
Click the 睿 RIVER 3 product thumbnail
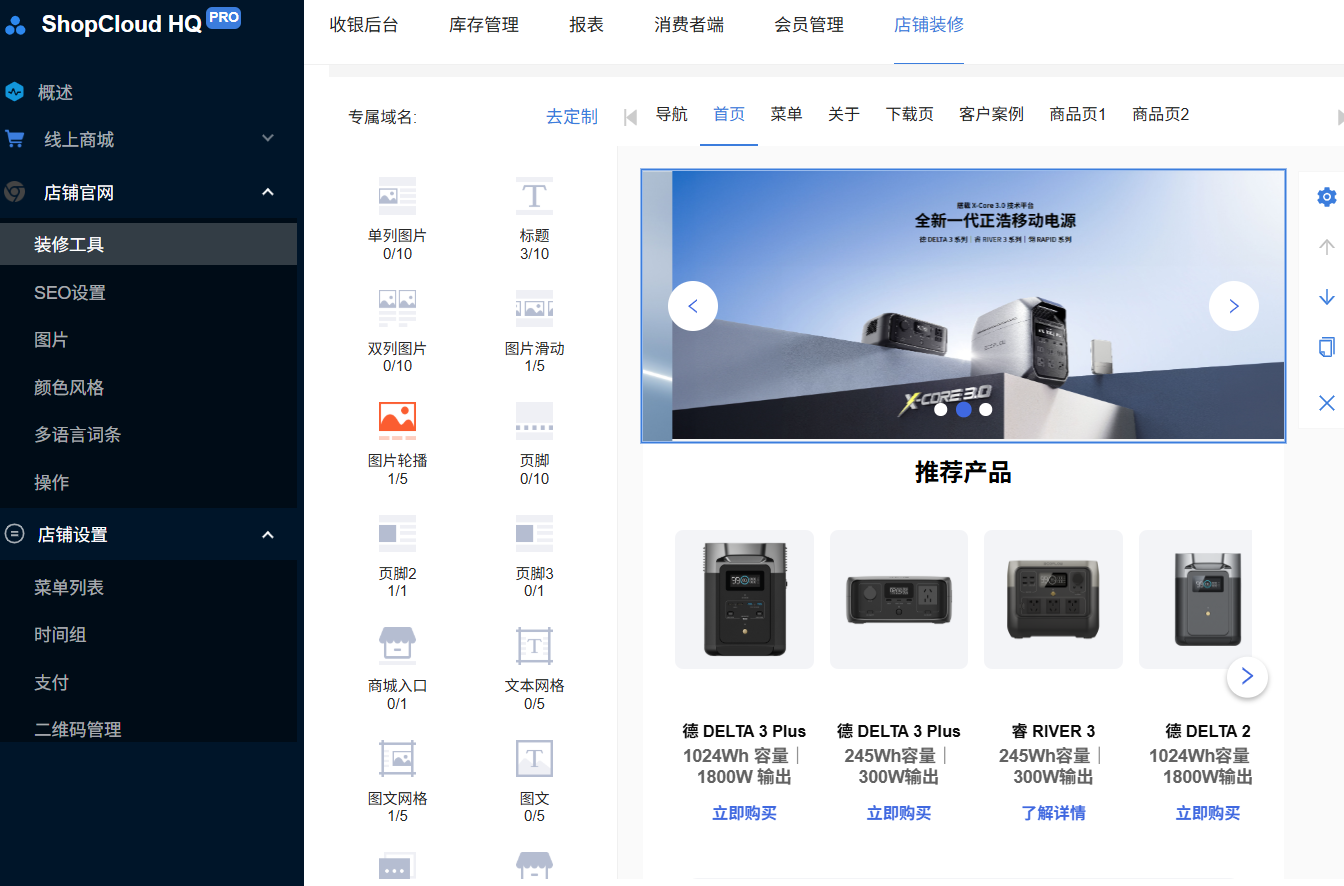click(1053, 599)
